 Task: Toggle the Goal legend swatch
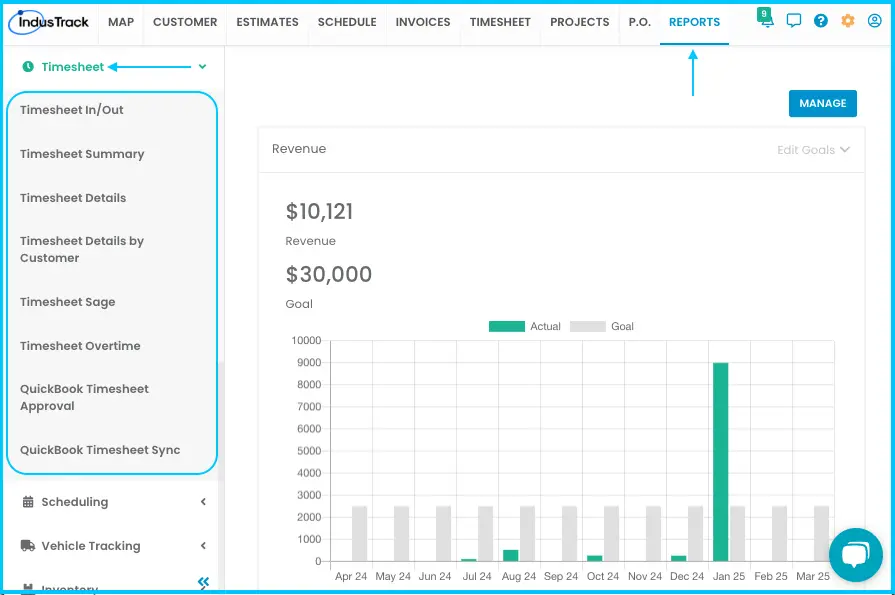(x=588, y=326)
